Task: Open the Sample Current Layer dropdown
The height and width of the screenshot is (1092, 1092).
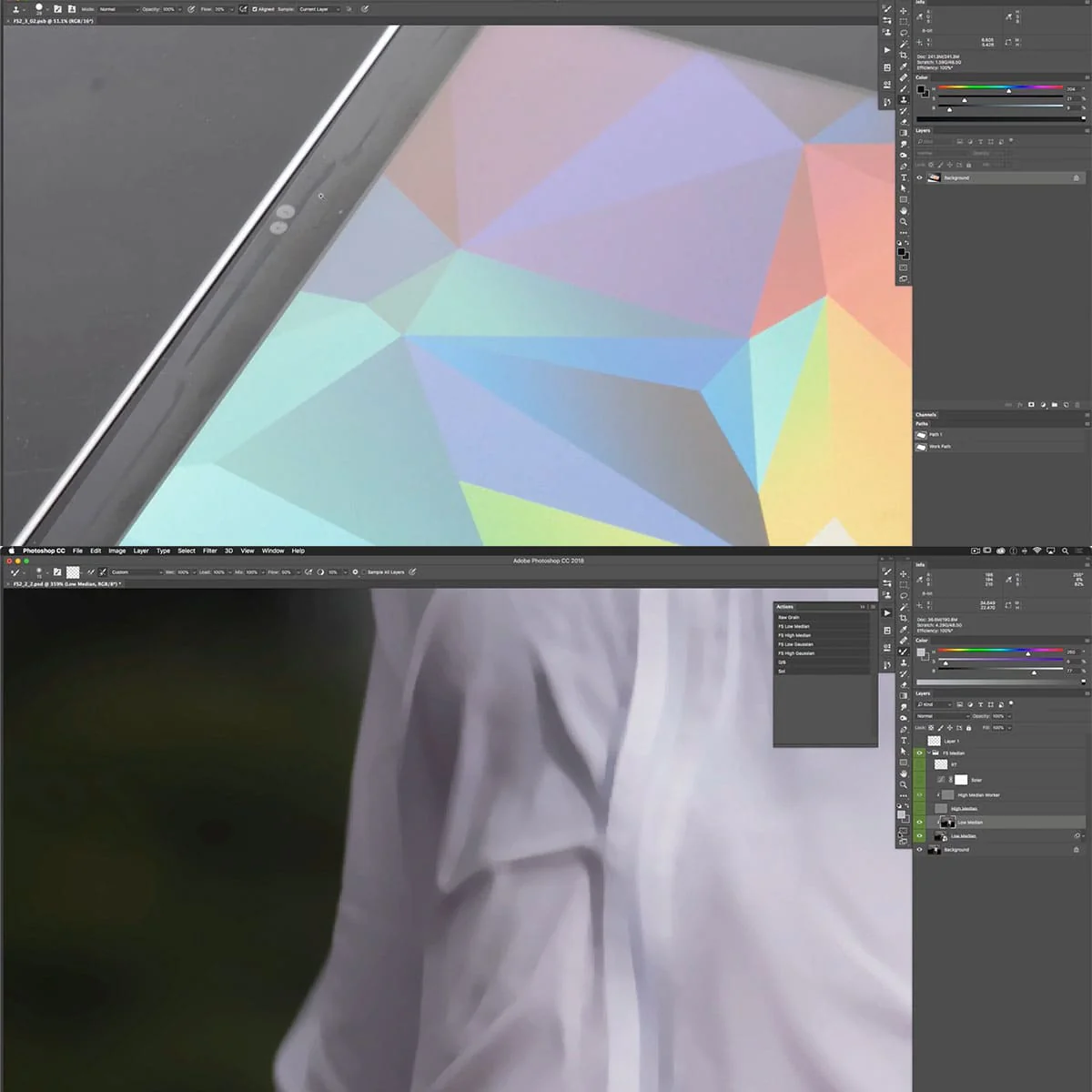Action: (319, 9)
